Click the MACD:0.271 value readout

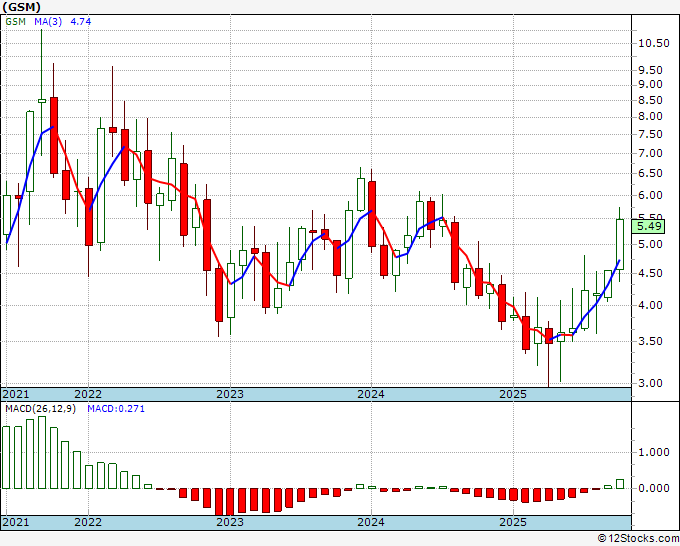coord(116,409)
